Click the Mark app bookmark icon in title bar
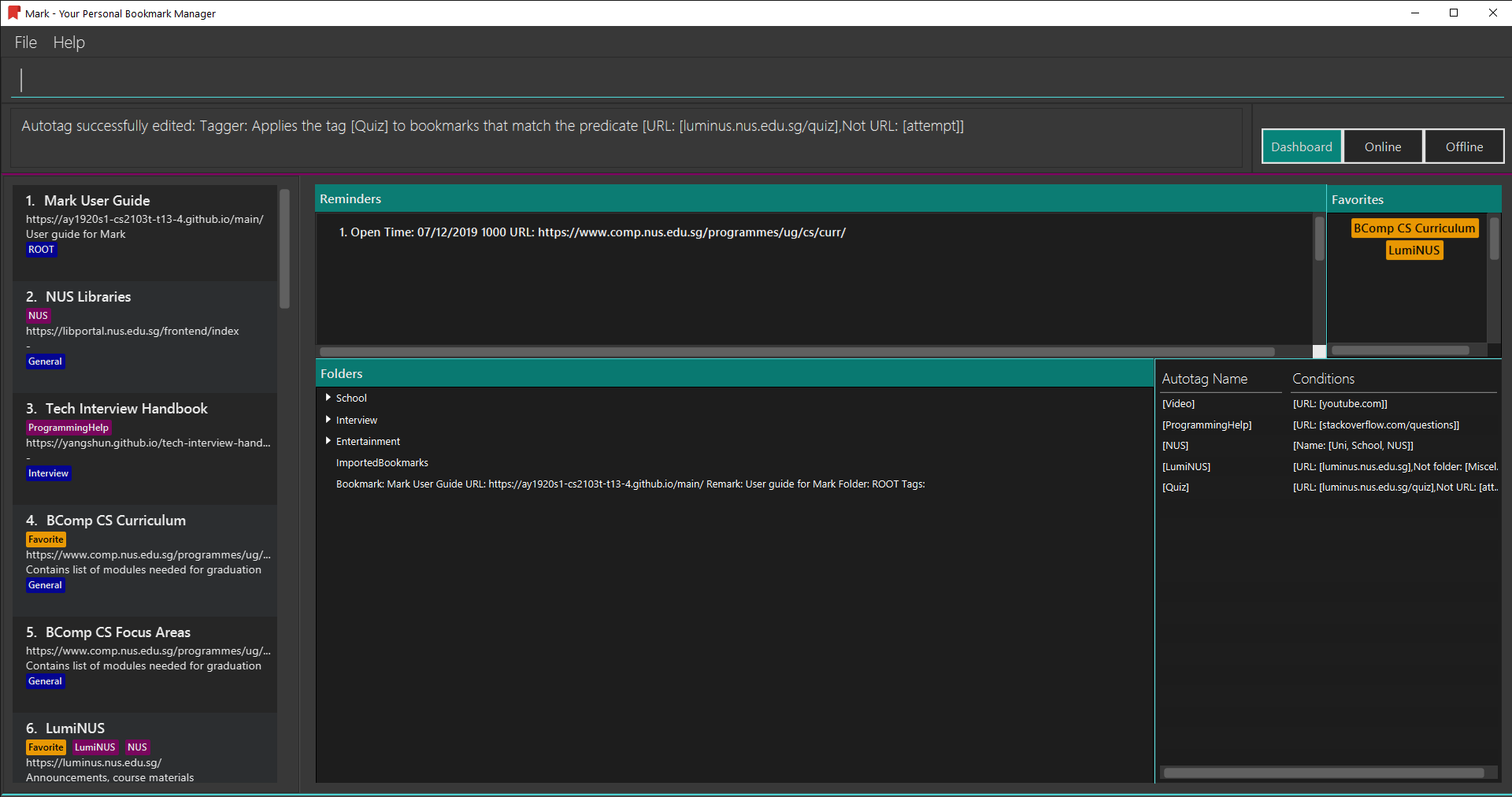The height and width of the screenshot is (797, 1512). [x=13, y=13]
